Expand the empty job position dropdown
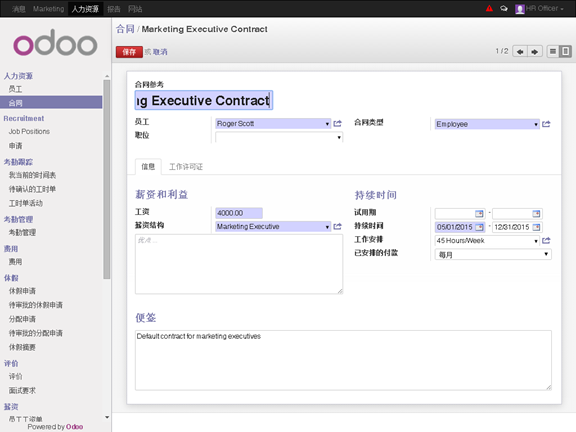 pyautogui.click(x=339, y=137)
